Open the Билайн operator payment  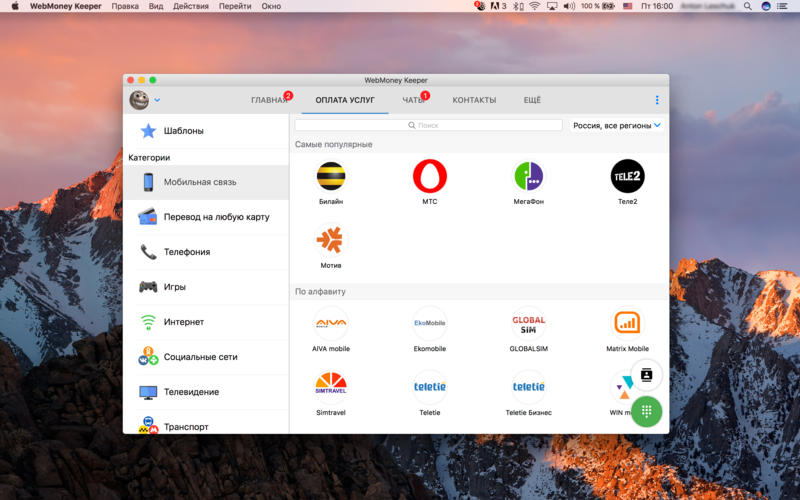(x=331, y=176)
